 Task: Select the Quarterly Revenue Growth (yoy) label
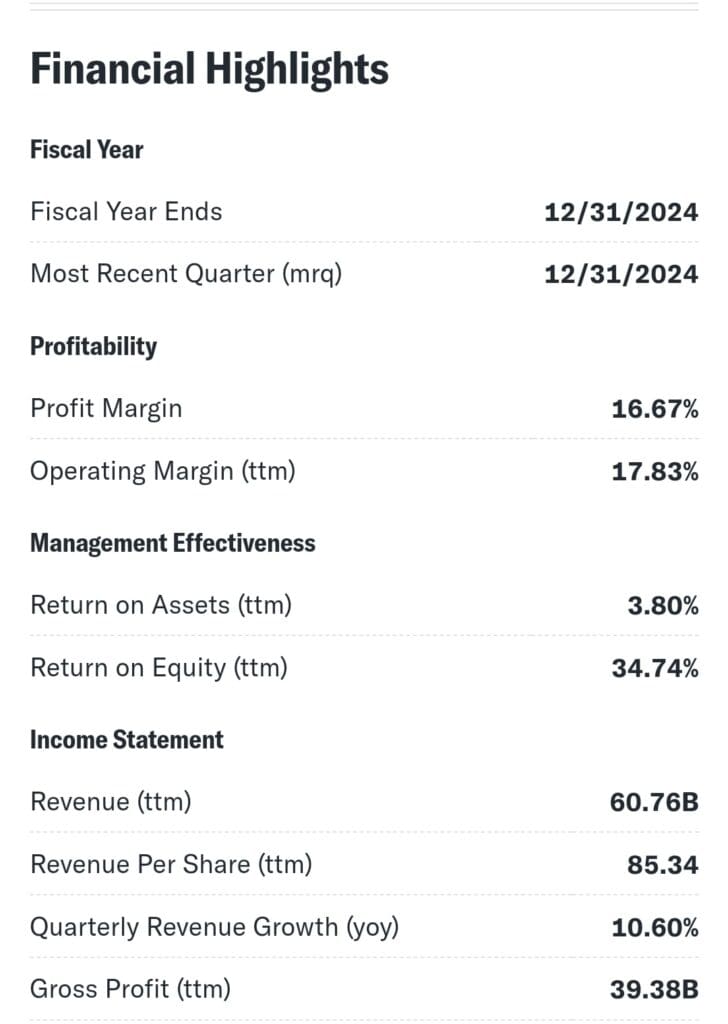214,927
